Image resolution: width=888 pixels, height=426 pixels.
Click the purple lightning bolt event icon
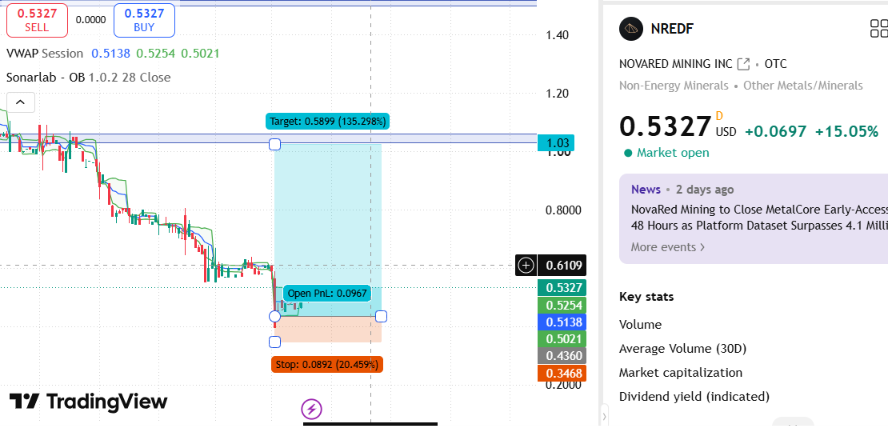click(311, 408)
